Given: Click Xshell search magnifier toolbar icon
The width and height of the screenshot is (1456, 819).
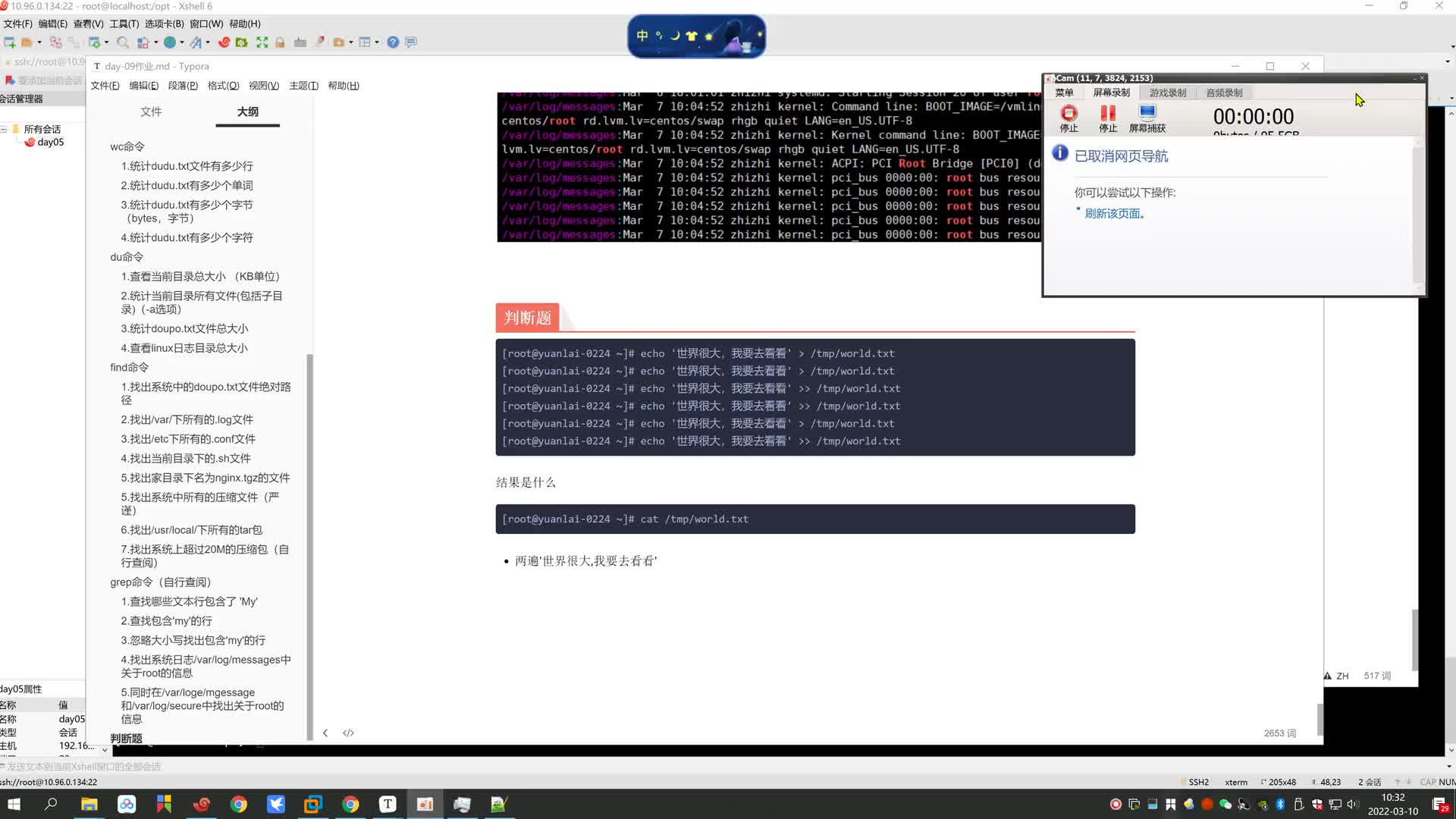Looking at the screenshot, I should [123, 42].
